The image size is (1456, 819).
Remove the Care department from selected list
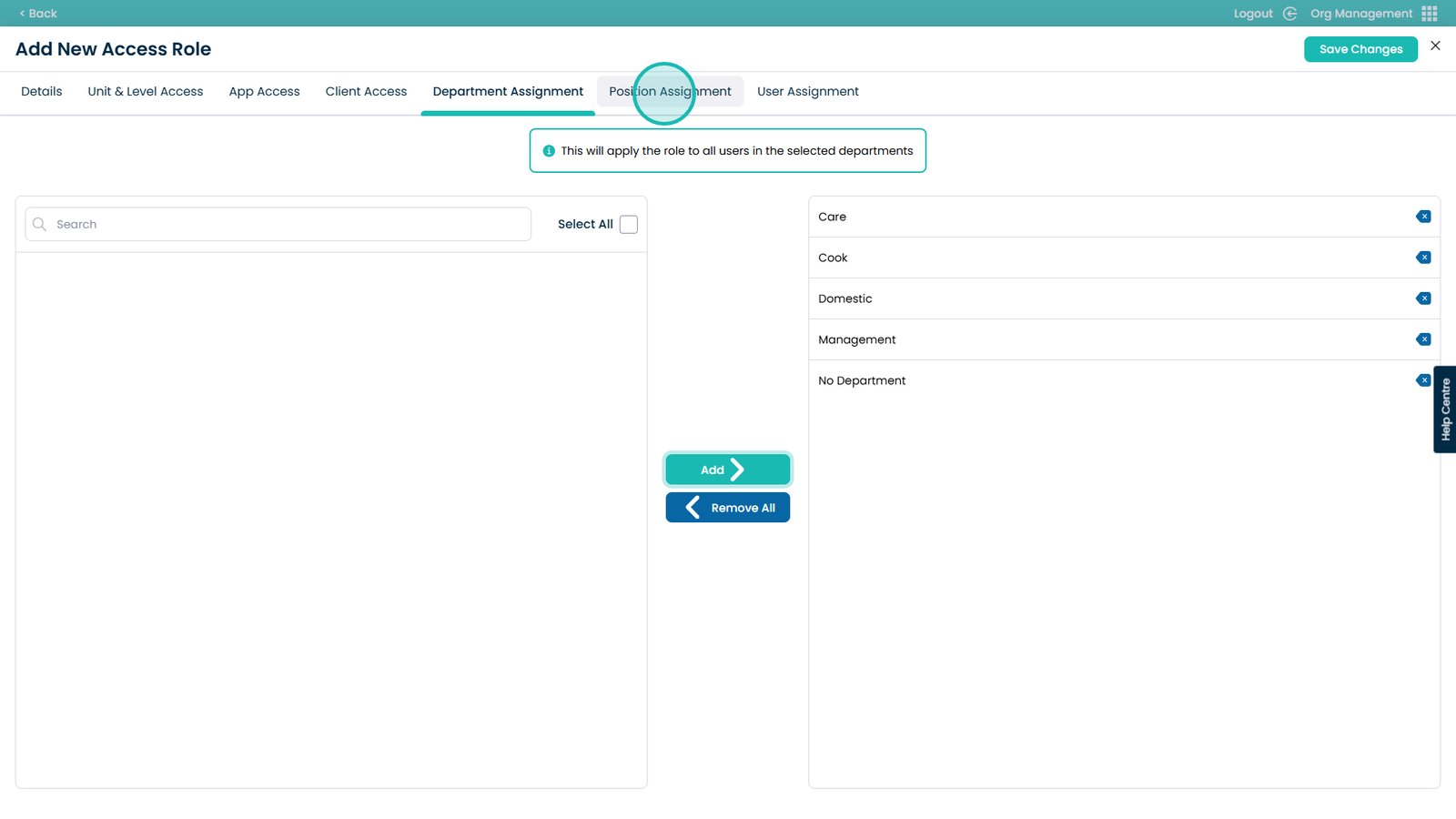point(1423,217)
